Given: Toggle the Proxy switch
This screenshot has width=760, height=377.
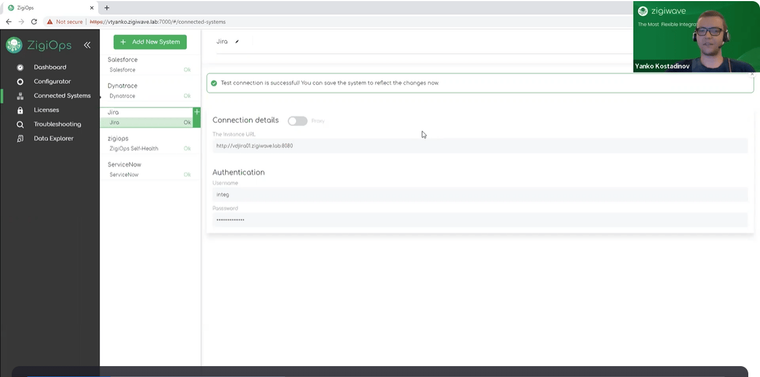Looking at the screenshot, I should click(x=297, y=121).
